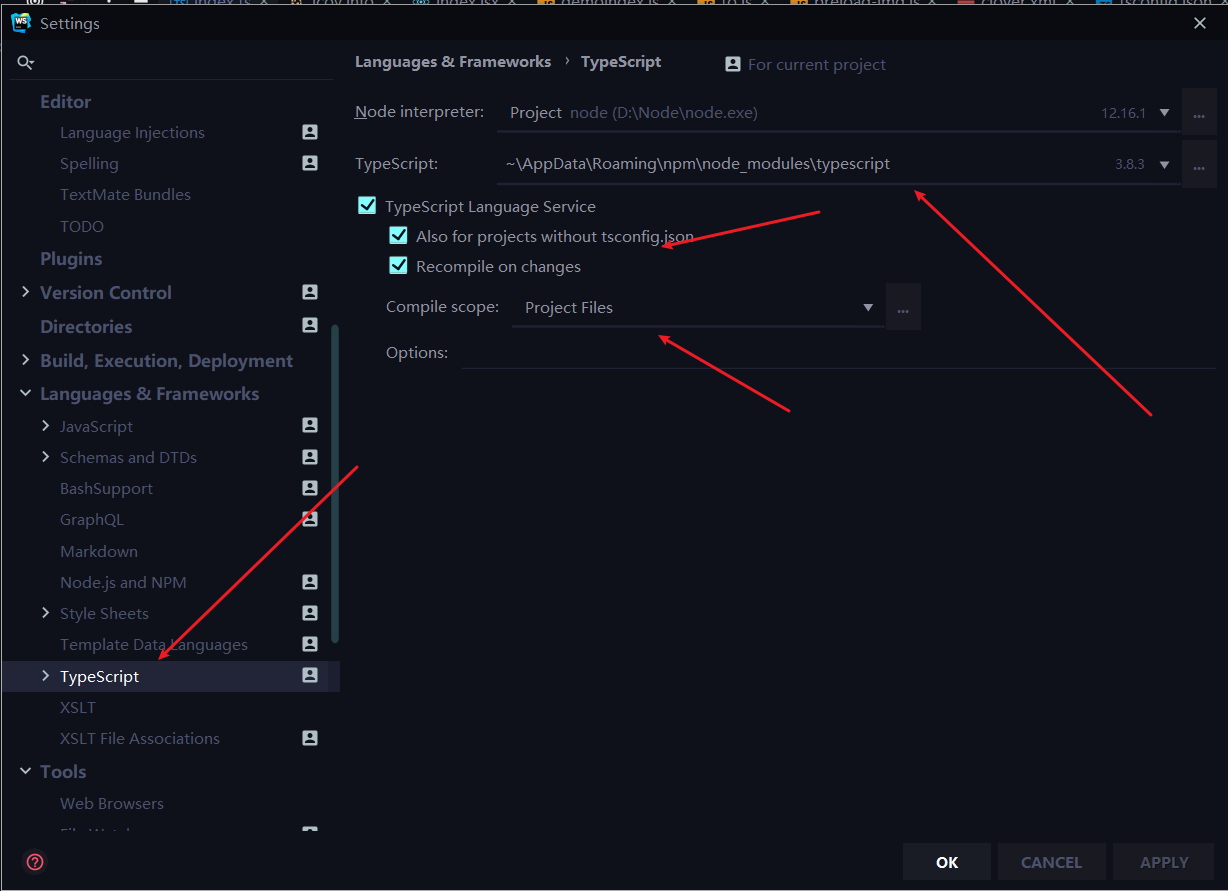The width and height of the screenshot is (1228, 891).
Task: Browse for Node interpreter with ellipsis button
Action: [1199, 113]
